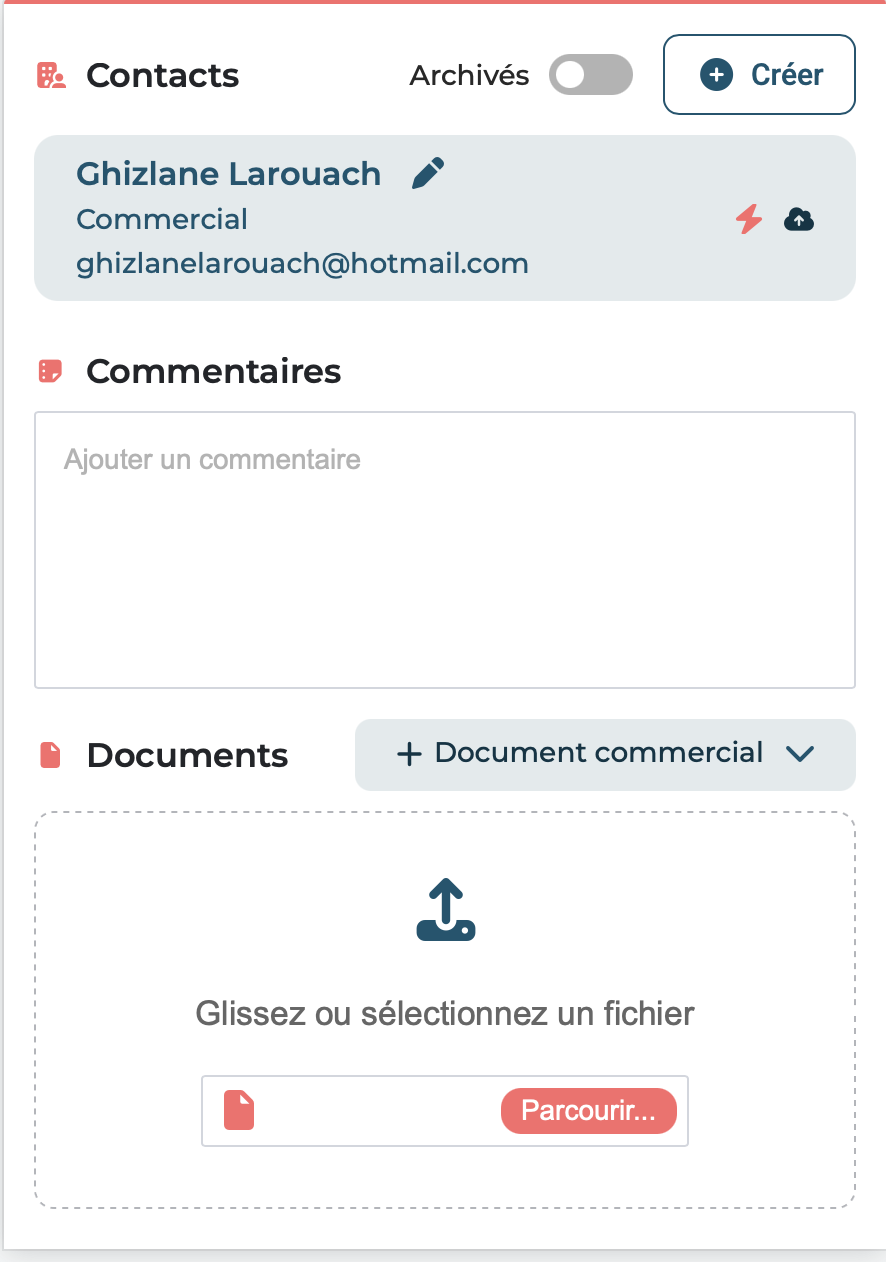Image resolution: width=886 pixels, height=1262 pixels.
Task: Click the cloud upload icon on contact card
Action: [x=799, y=218]
